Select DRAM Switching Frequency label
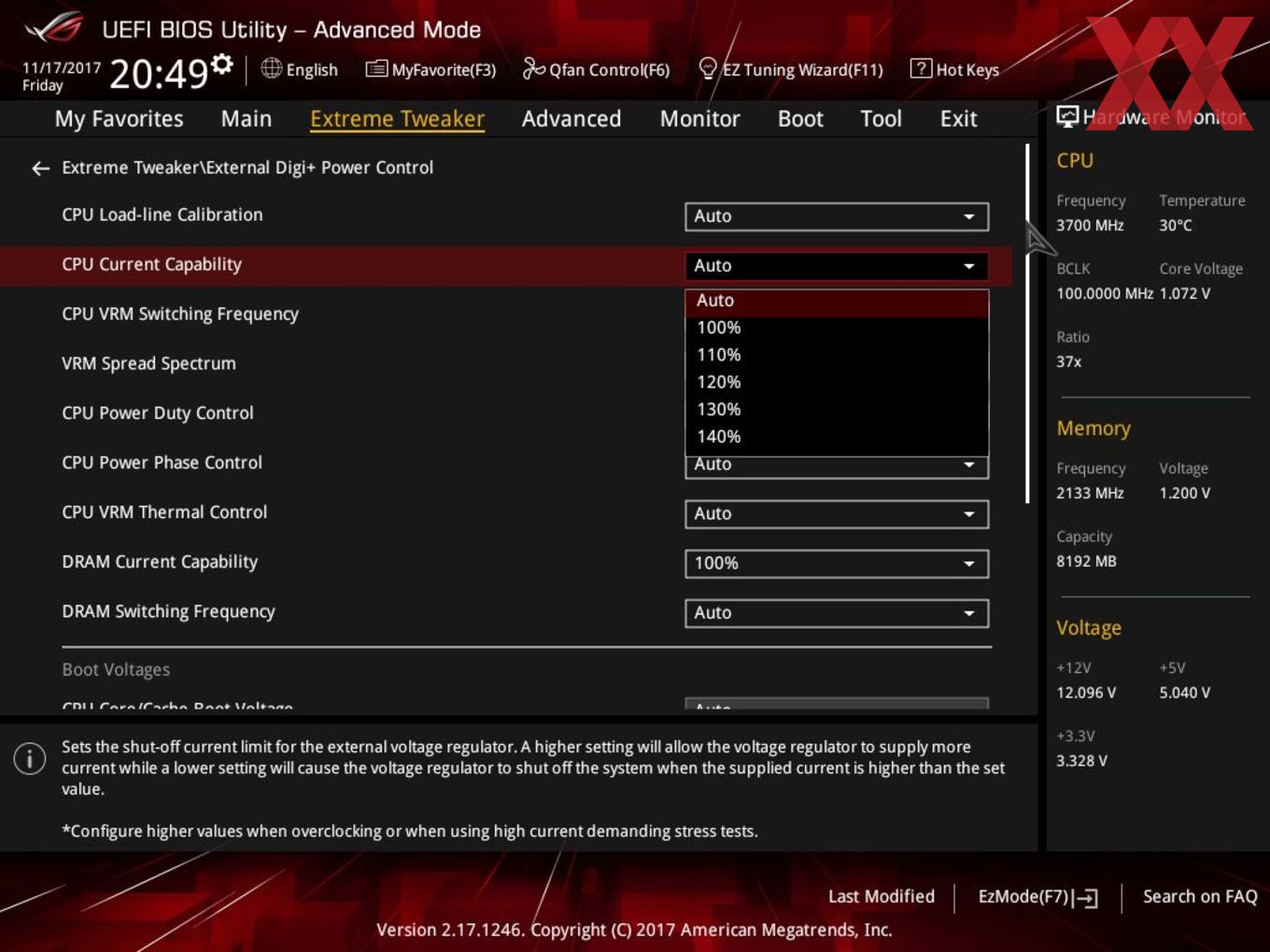Image resolution: width=1270 pixels, height=952 pixels. pos(168,611)
